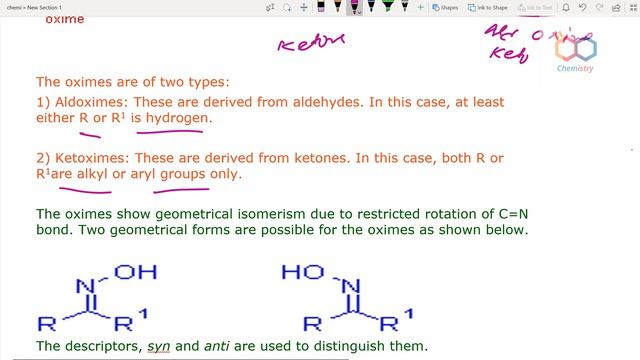The height and width of the screenshot is (360, 640).
Task: Click the Shapes button
Action: (x=445, y=7)
